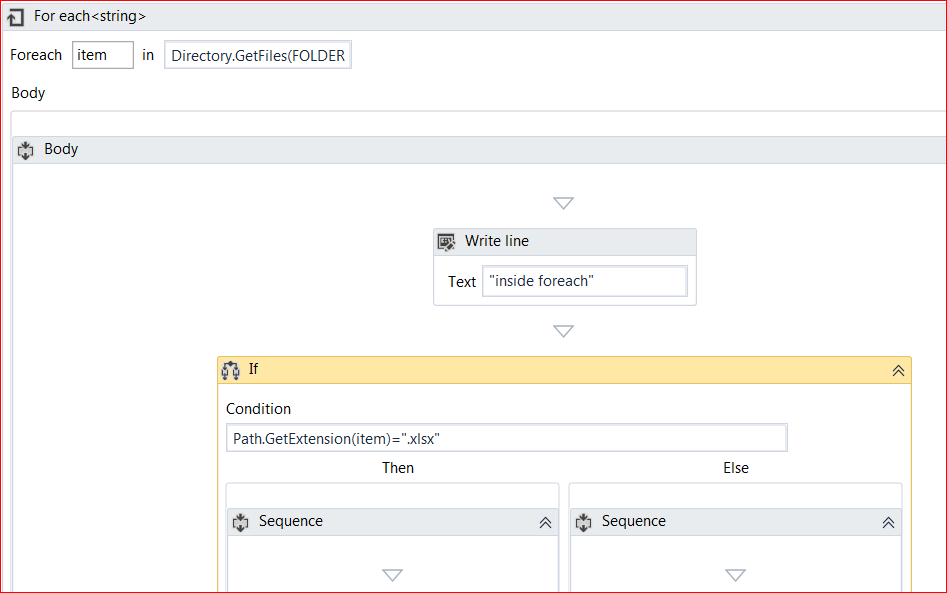Viewport: 947px width, 593px height.
Task: Click the If activity icon
Action: tap(231, 370)
